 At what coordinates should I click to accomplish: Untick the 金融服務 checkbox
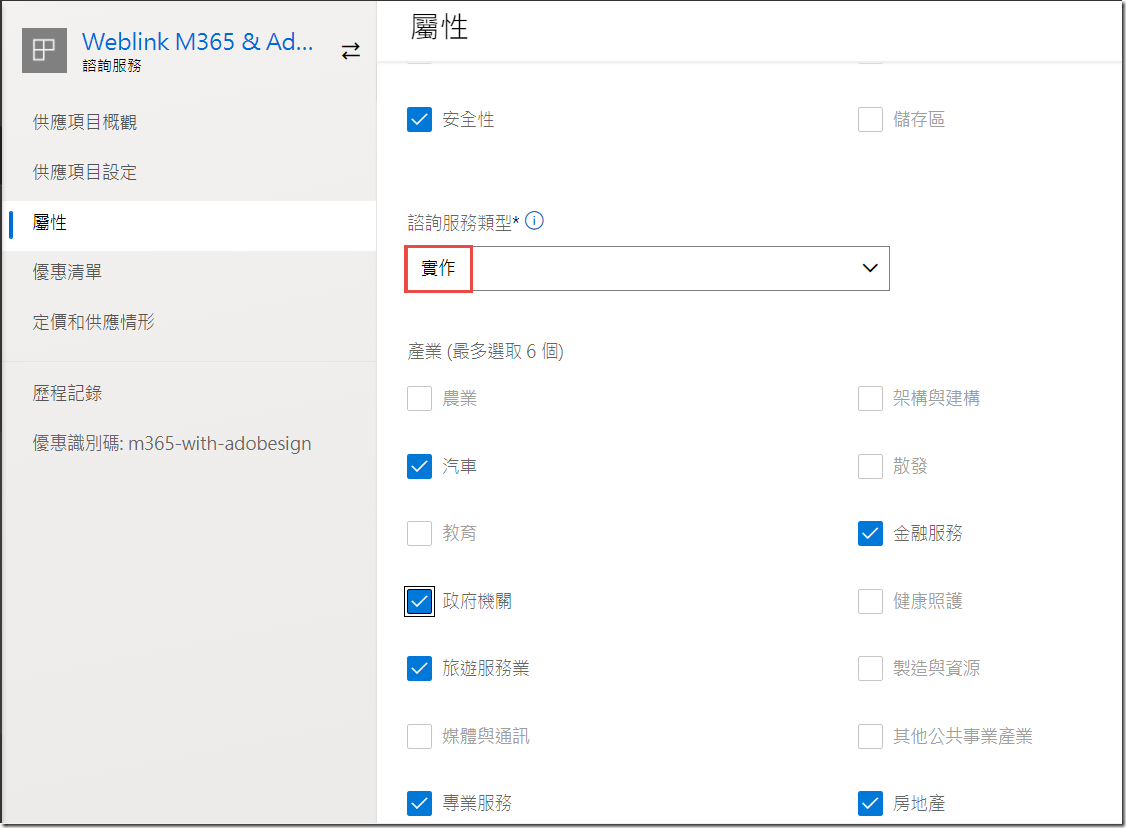tap(870, 533)
